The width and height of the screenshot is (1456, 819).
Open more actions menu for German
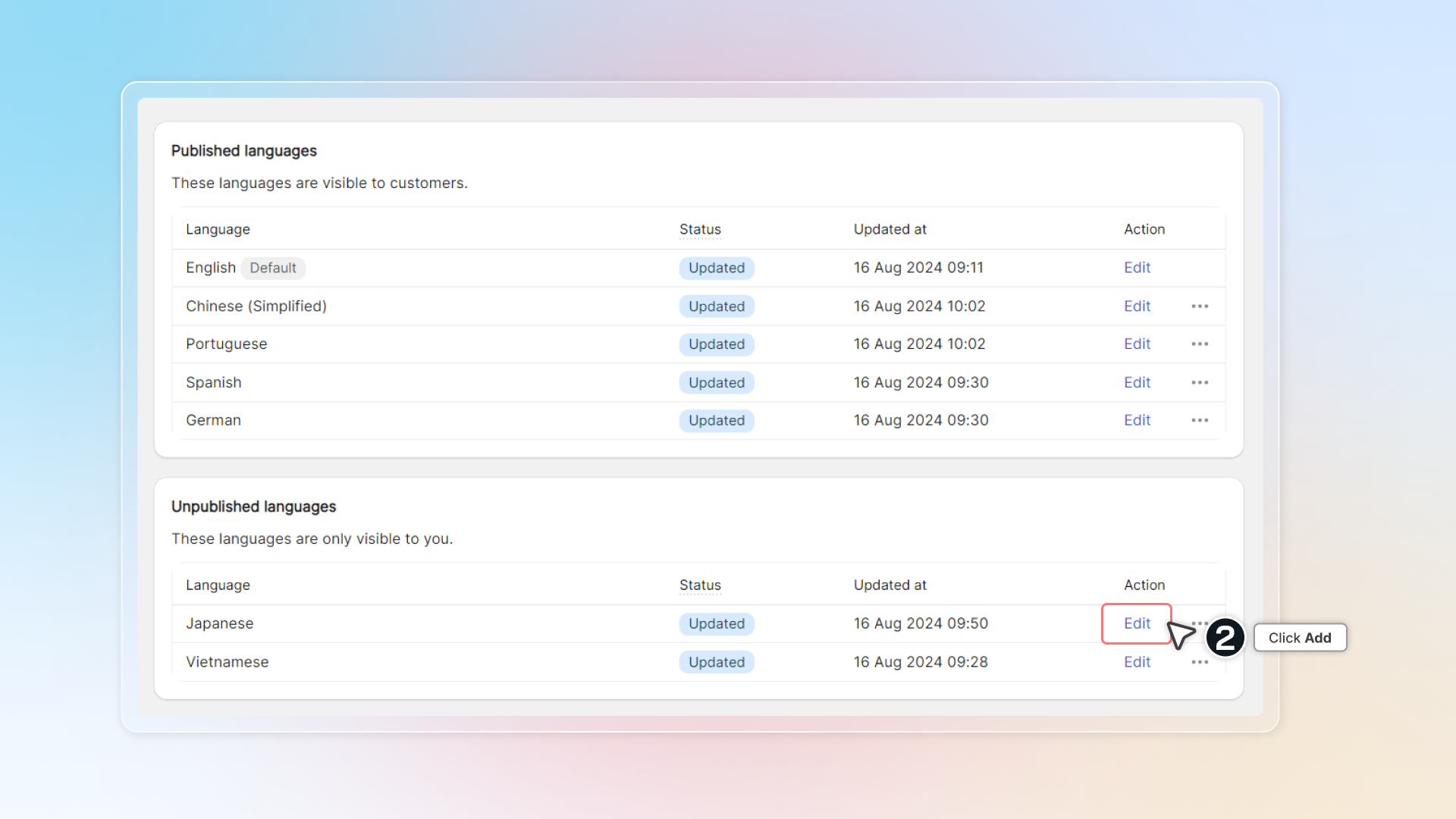[1199, 420]
